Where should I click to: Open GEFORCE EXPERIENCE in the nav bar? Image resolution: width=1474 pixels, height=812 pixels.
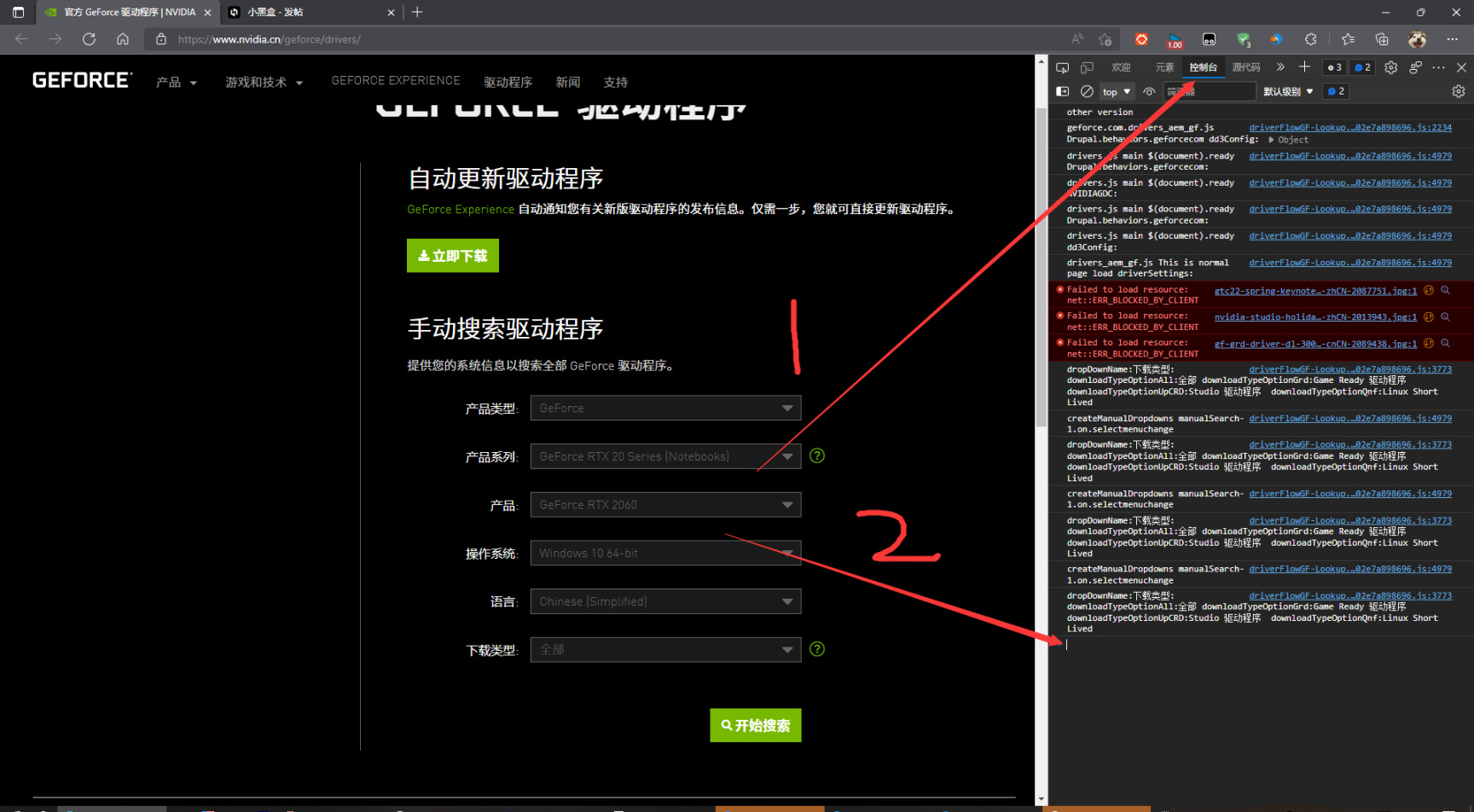point(396,80)
